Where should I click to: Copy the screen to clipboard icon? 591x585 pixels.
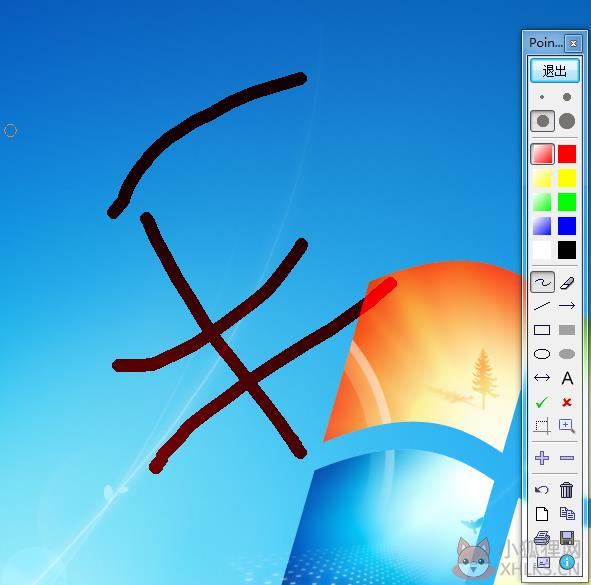coord(567,514)
